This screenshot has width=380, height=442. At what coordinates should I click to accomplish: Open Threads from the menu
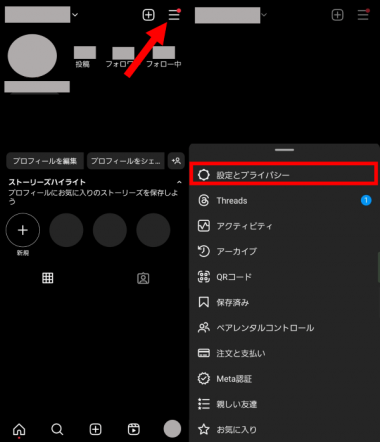point(284,200)
